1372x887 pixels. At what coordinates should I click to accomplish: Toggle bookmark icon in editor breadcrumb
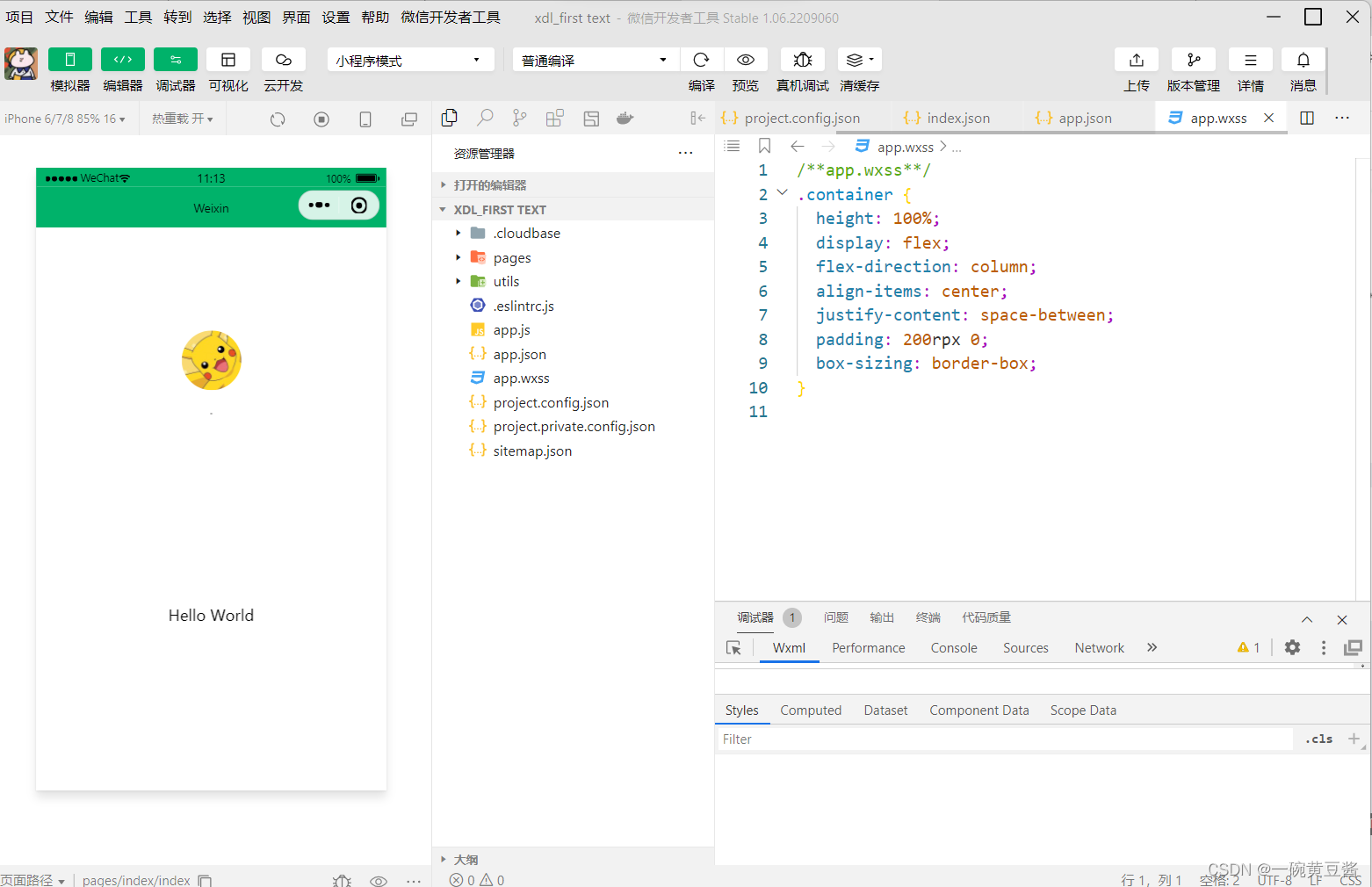pyautogui.click(x=765, y=147)
